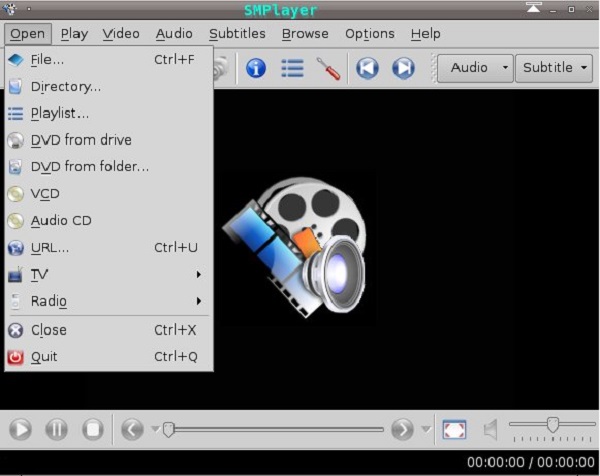The width and height of the screenshot is (600, 476).
Task: Click the DVD from drive disc icon
Action: click(x=15, y=140)
